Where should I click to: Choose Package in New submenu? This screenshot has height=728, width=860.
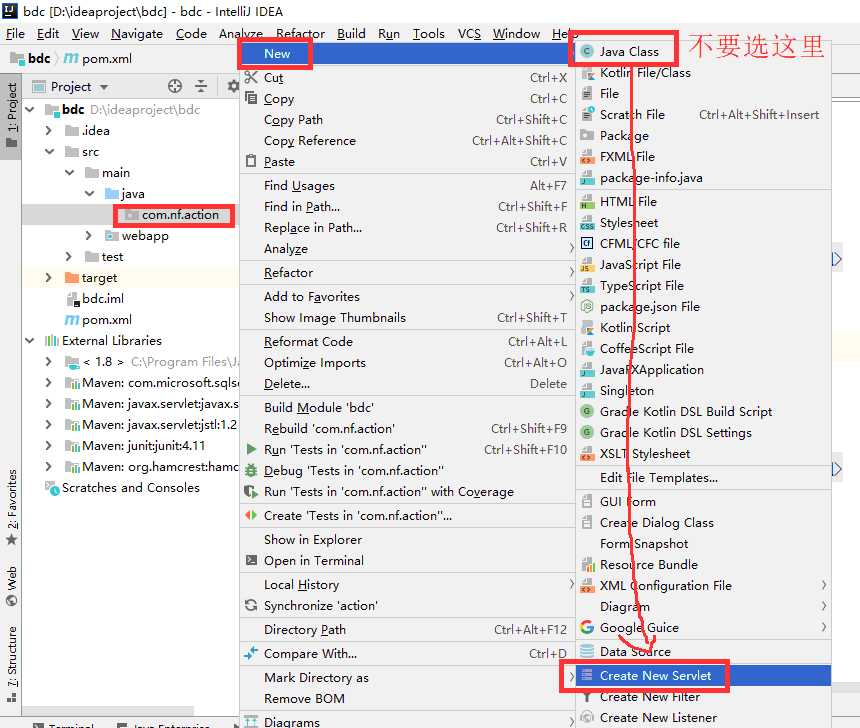[703, 135]
